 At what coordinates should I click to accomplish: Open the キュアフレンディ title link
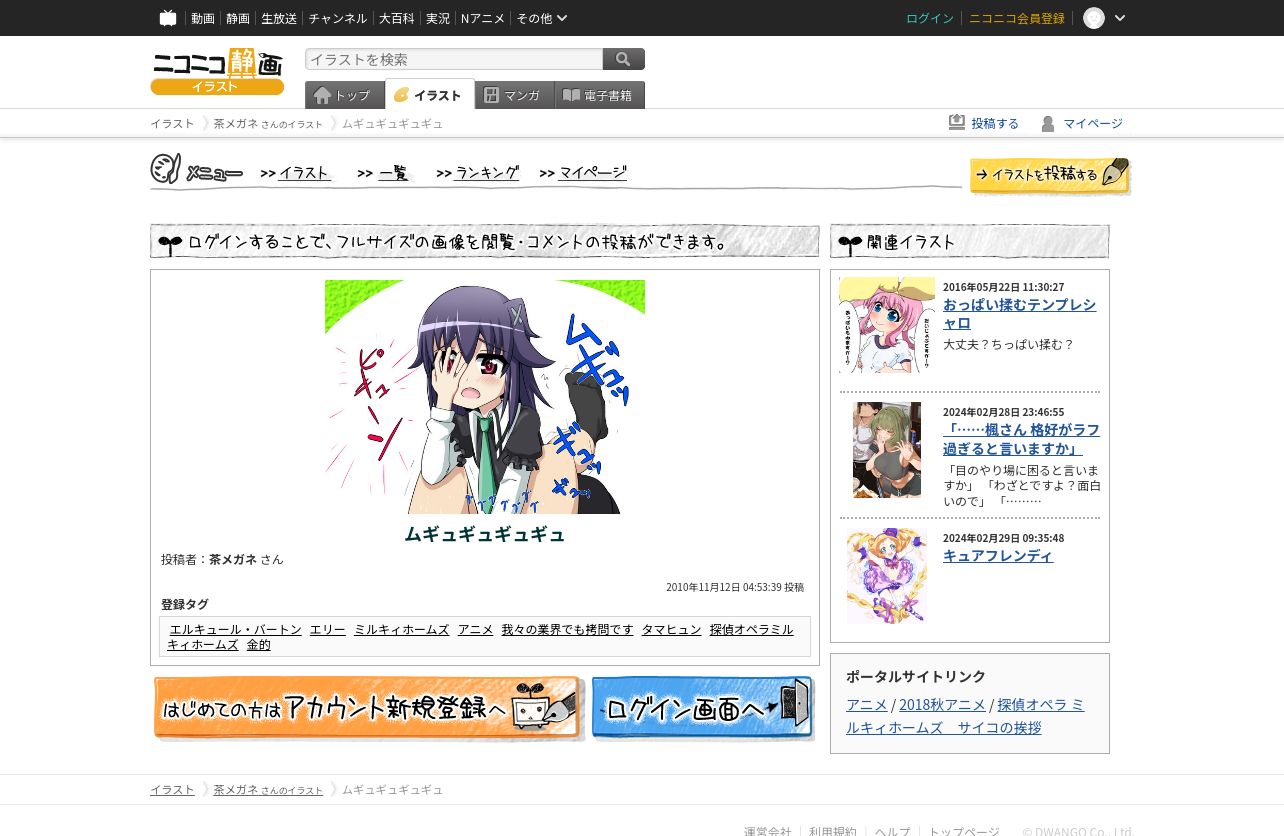[x=998, y=556]
